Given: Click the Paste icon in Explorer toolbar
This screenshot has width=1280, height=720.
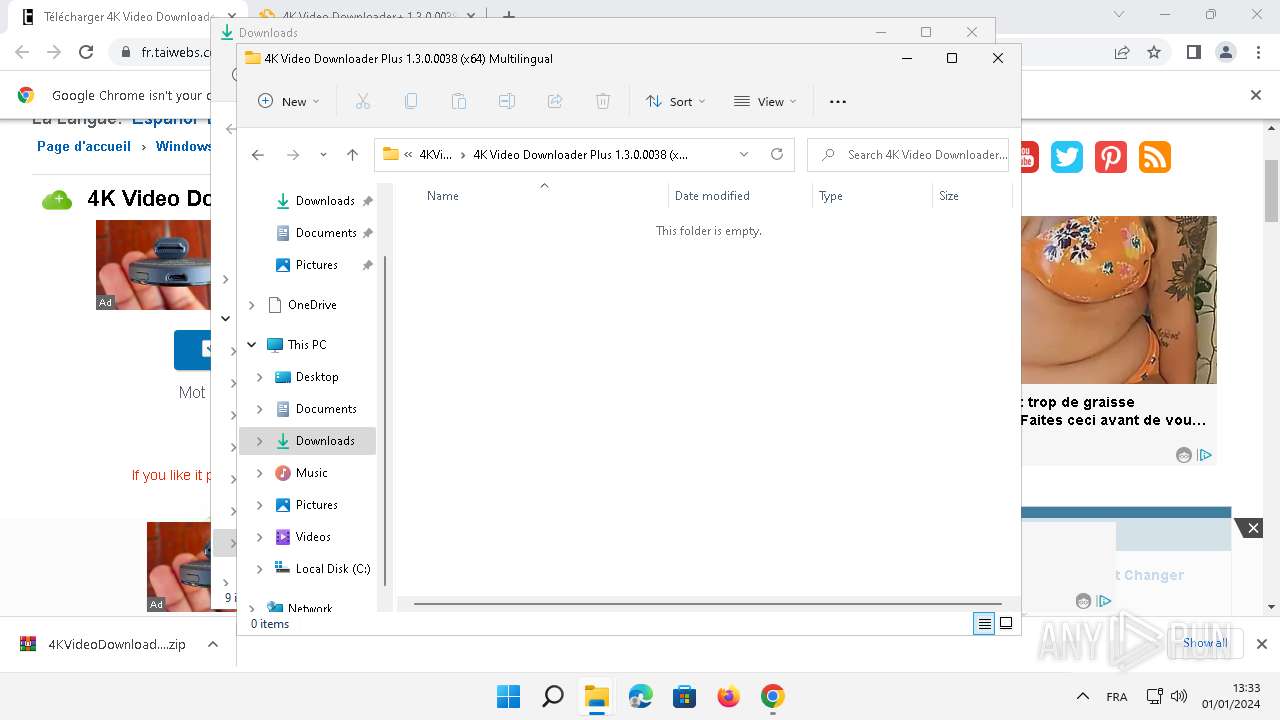Looking at the screenshot, I should click(459, 101).
